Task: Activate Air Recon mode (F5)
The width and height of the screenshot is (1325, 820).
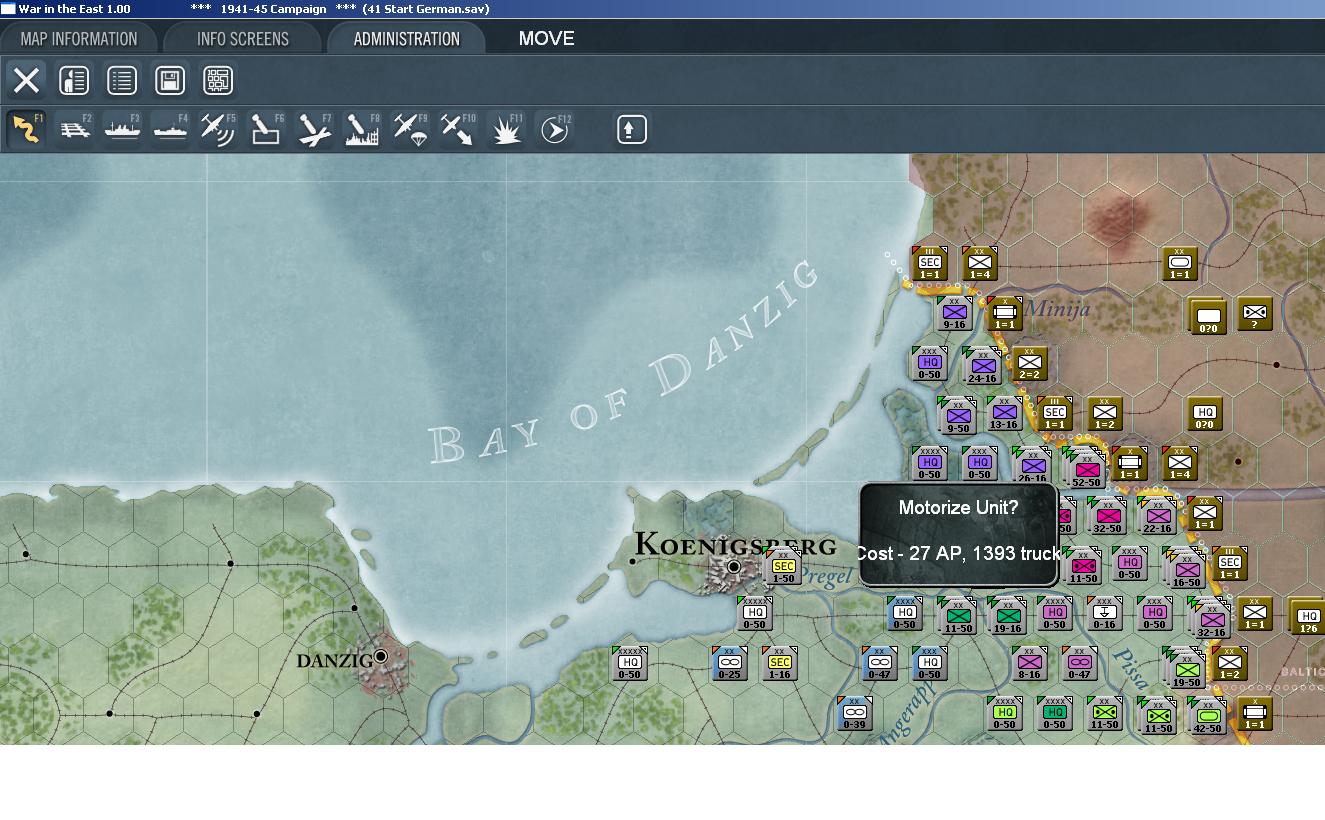Action: pyautogui.click(x=218, y=129)
